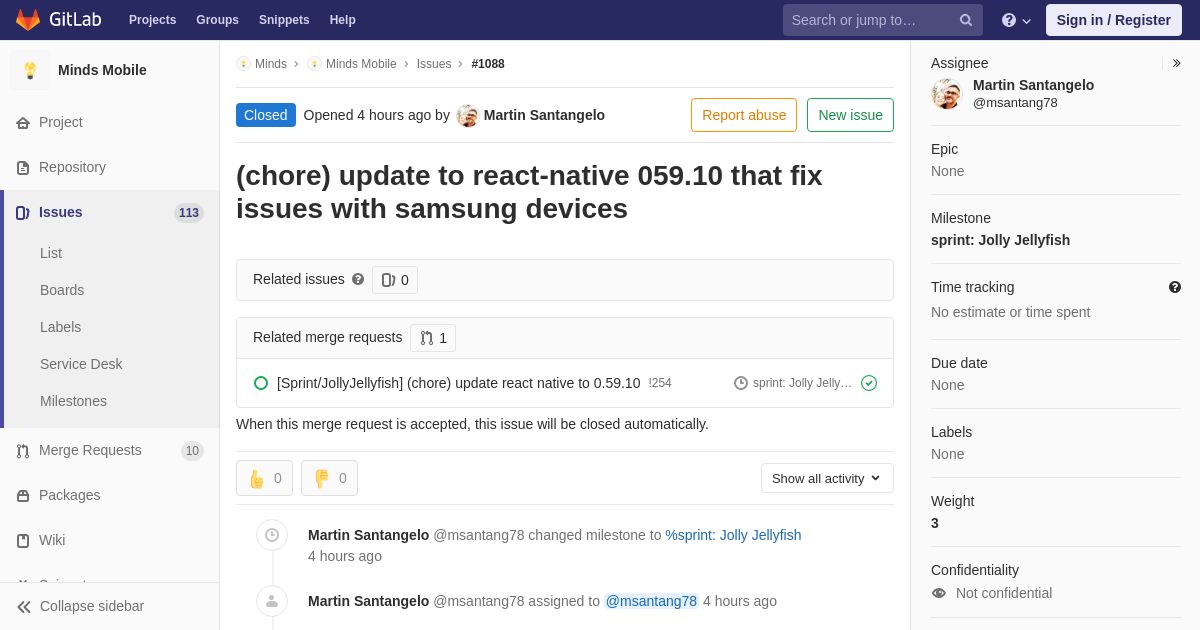The image size is (1200, 630).
Task: Click Weight value 3
Action: 935,523
